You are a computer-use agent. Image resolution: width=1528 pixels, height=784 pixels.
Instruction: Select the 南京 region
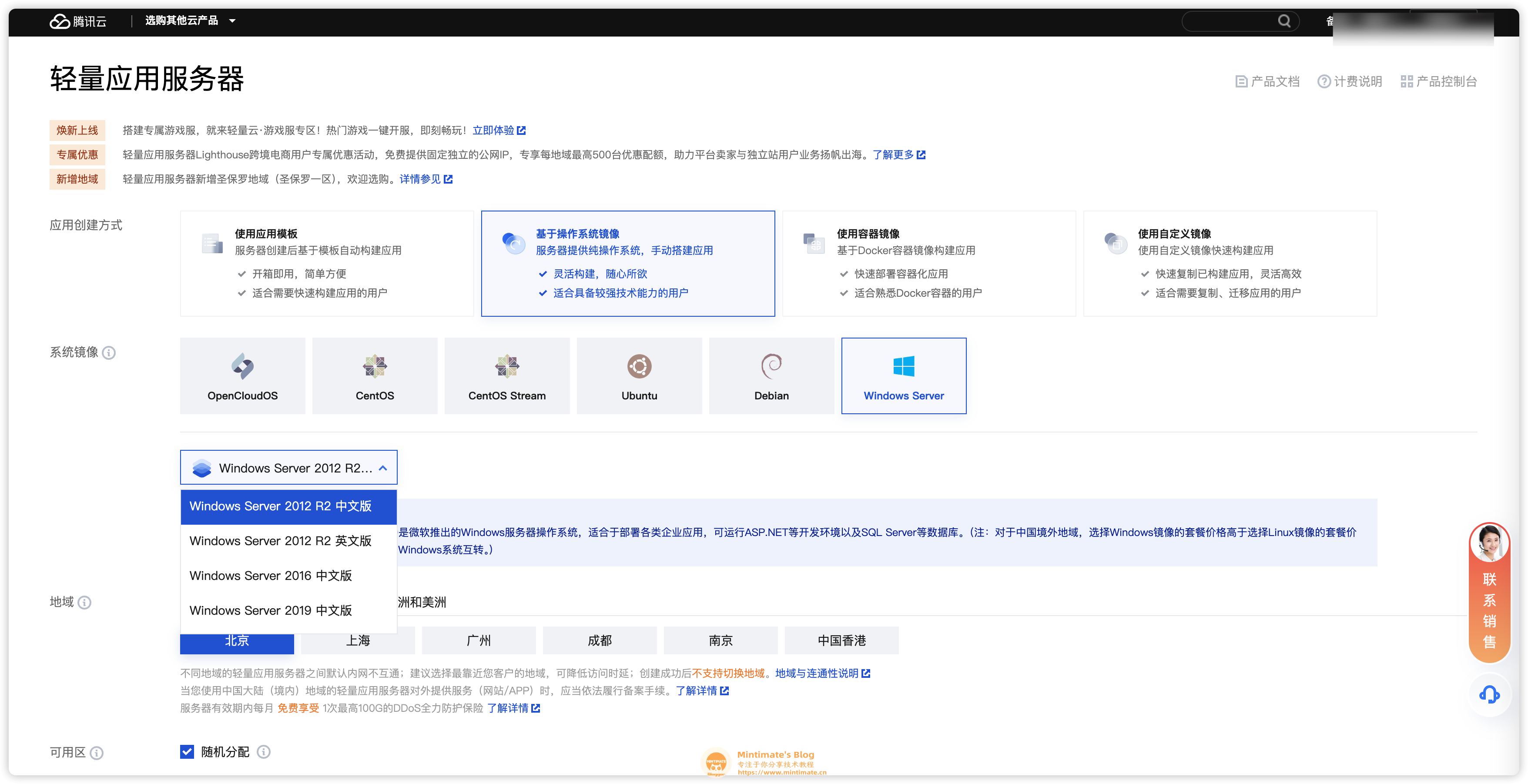[720, 641]
